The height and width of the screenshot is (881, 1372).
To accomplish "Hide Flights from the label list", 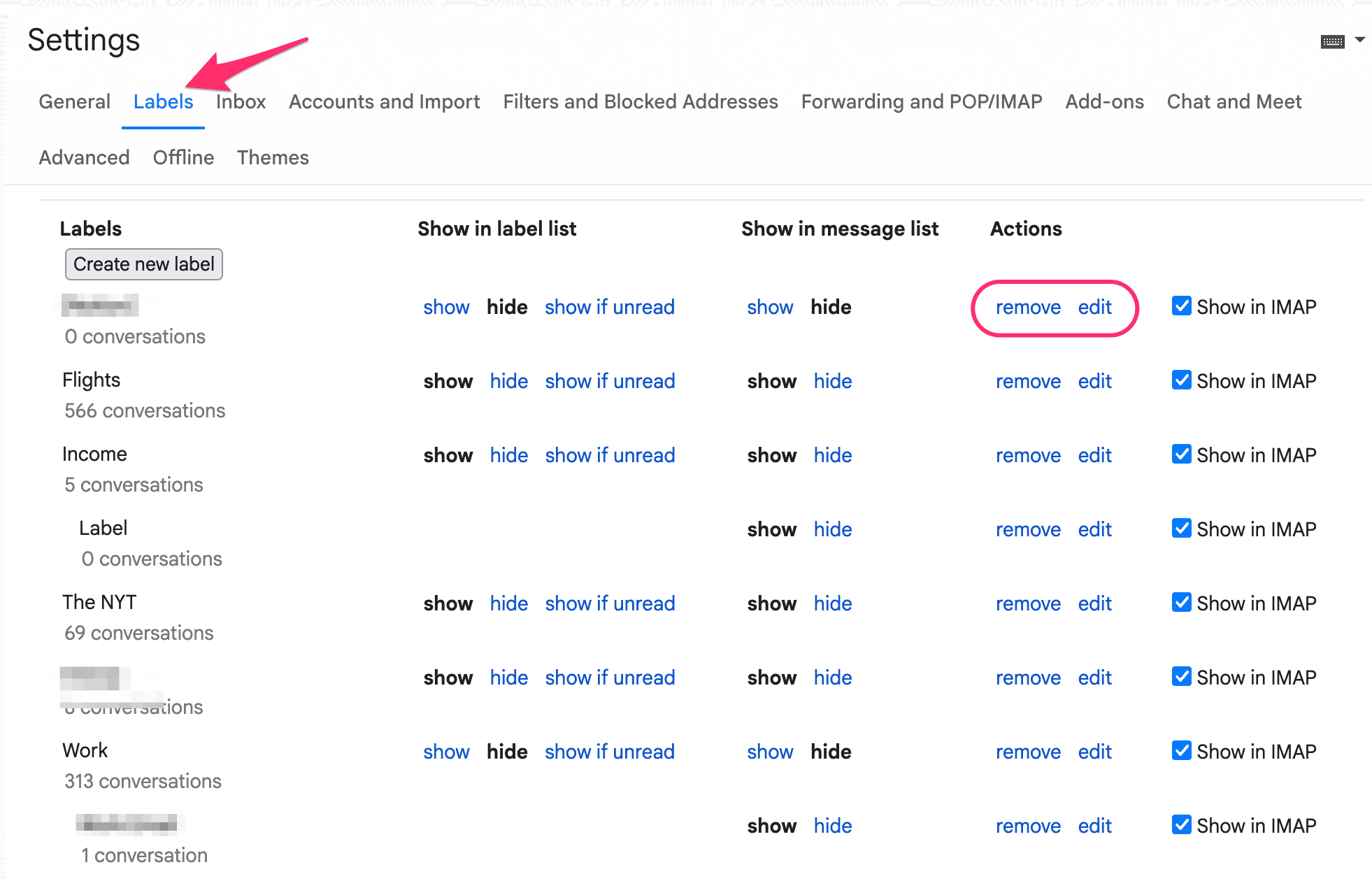I will click(508, 381).
